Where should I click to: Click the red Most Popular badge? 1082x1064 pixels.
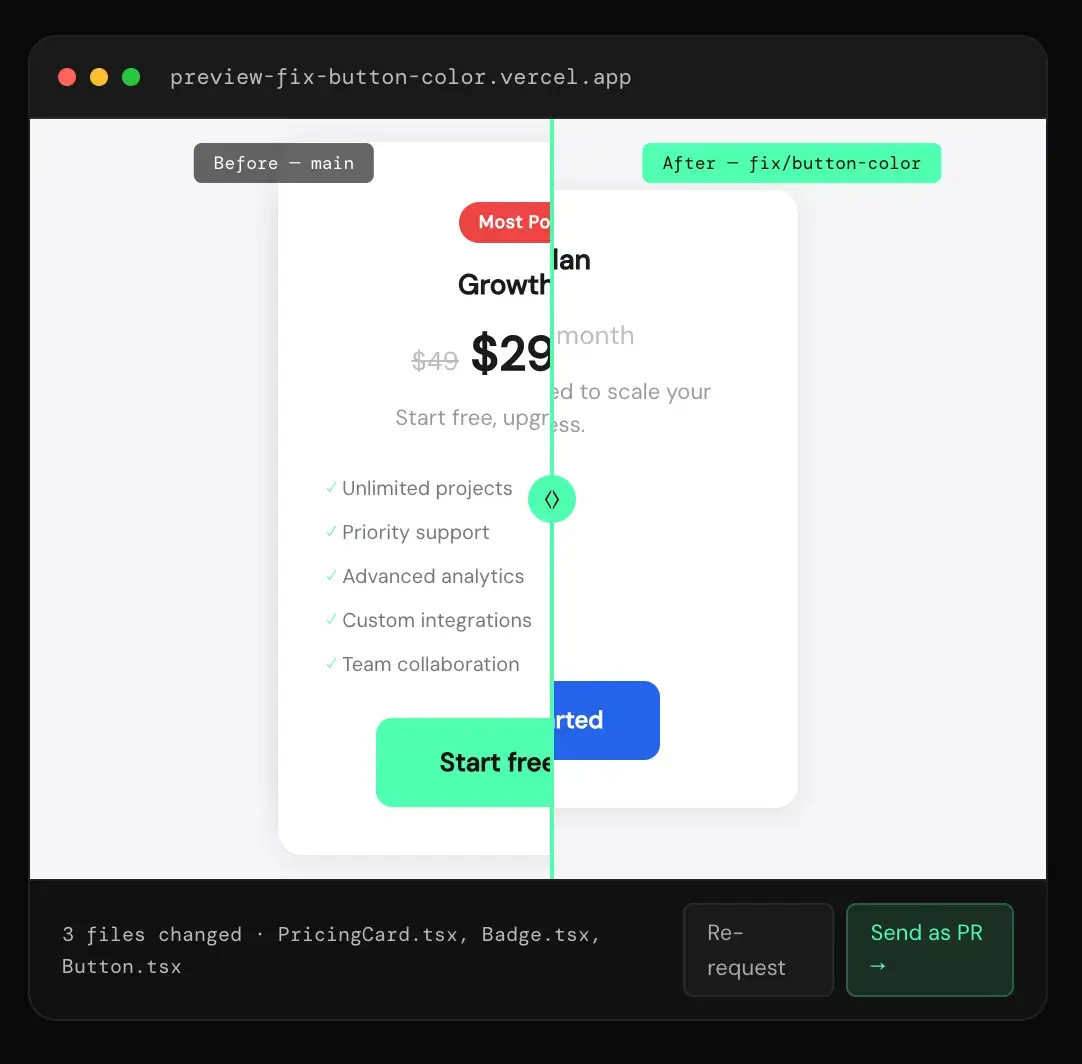click(505, 222)
